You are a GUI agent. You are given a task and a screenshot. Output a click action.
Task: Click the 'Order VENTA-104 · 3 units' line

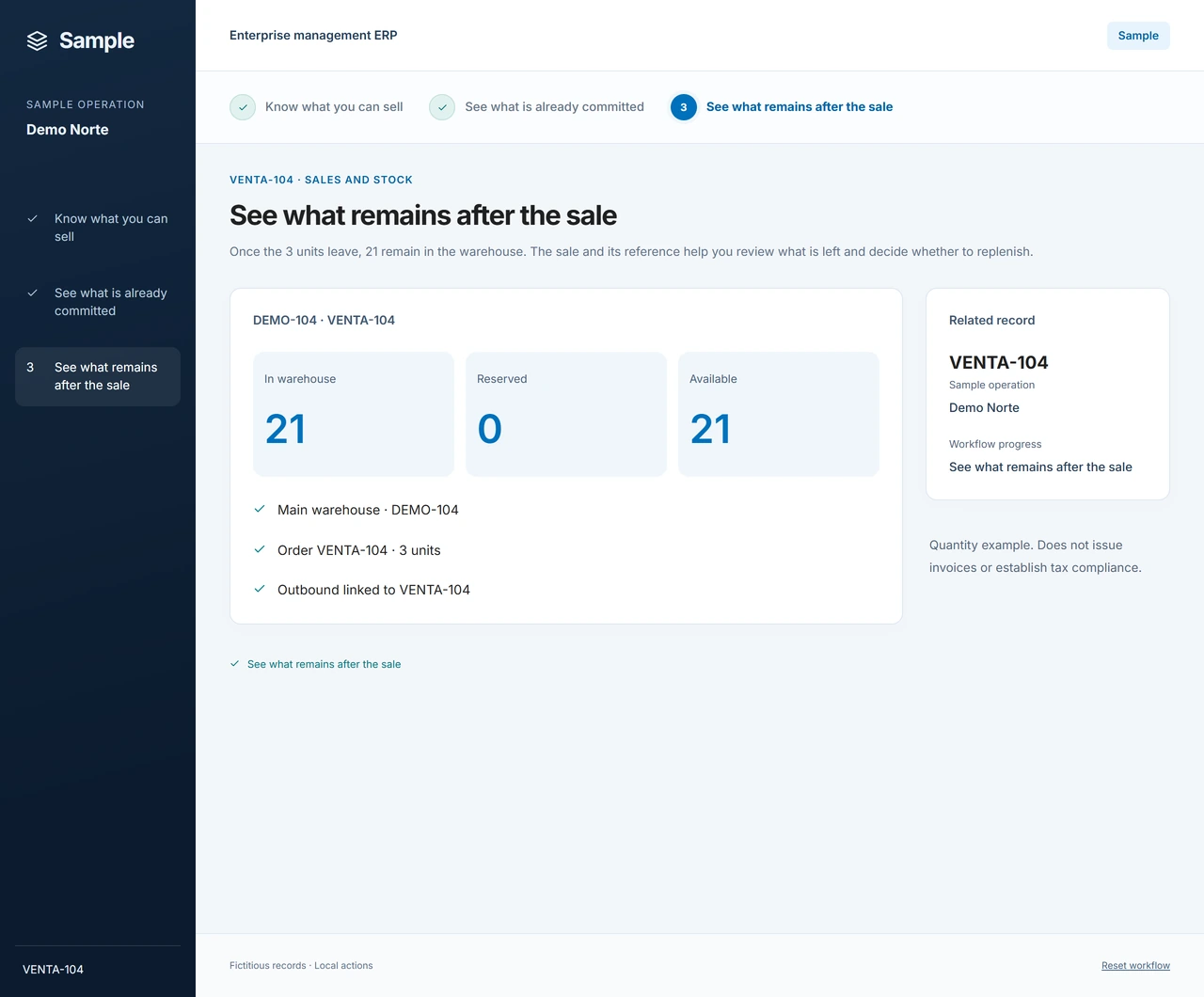[358, 550]
